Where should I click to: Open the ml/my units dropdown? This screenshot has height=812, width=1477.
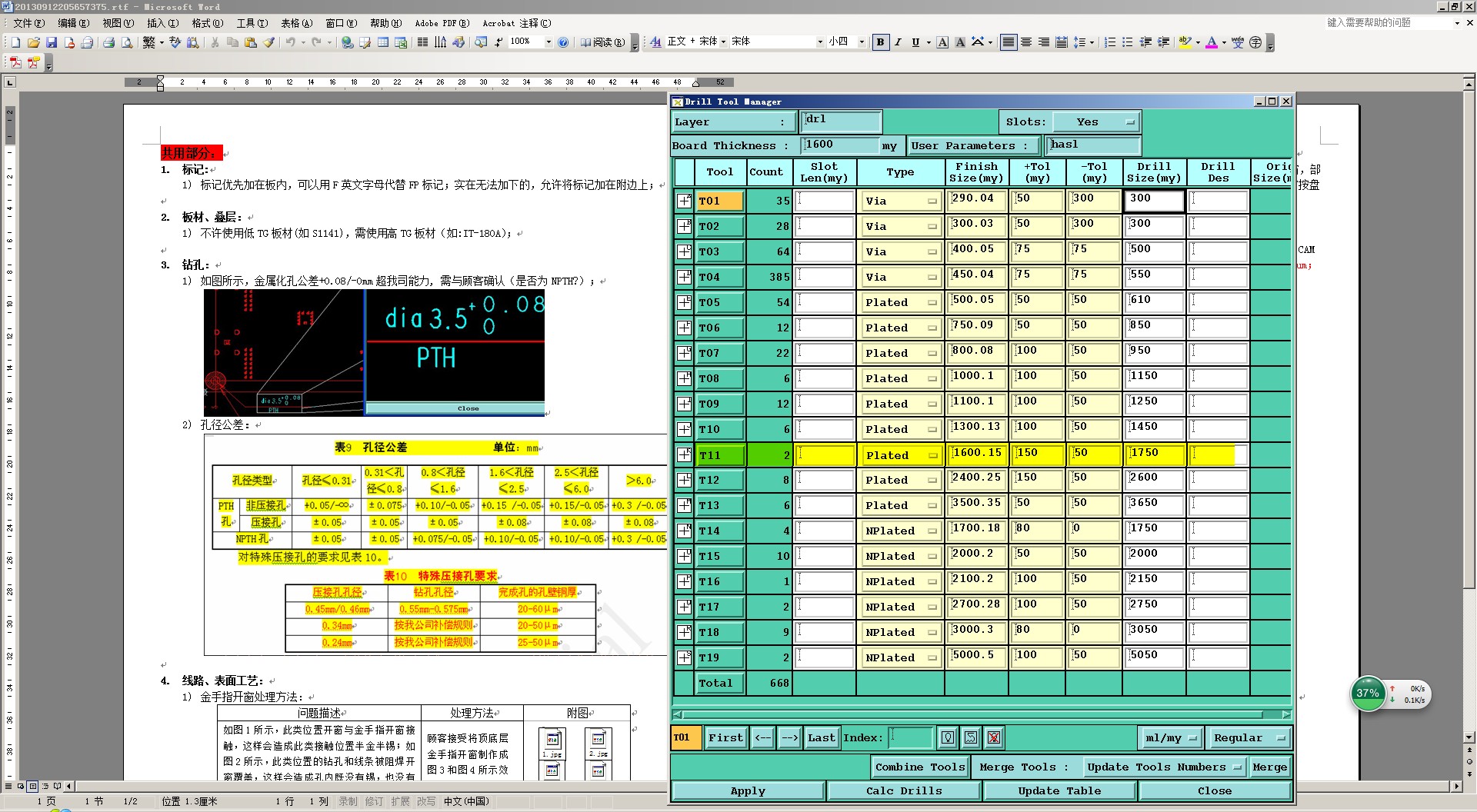1171,738
